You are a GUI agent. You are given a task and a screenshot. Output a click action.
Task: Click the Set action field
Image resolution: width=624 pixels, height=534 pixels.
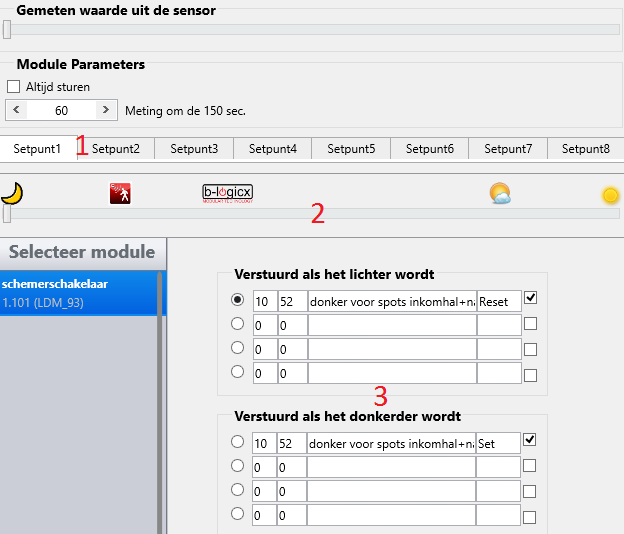tap(498, 443)
